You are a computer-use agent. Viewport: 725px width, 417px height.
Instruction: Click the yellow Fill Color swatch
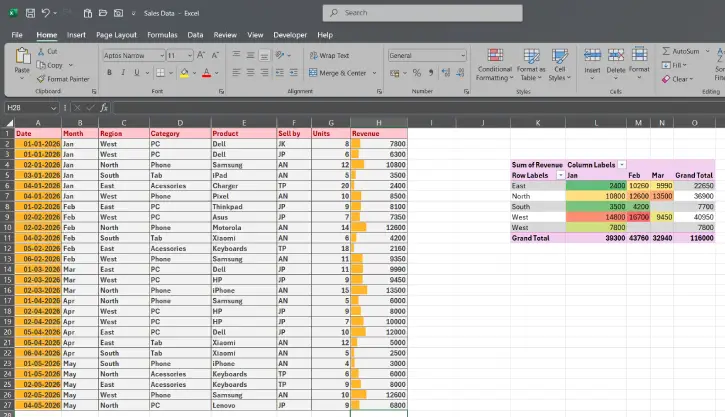(184, 73)
